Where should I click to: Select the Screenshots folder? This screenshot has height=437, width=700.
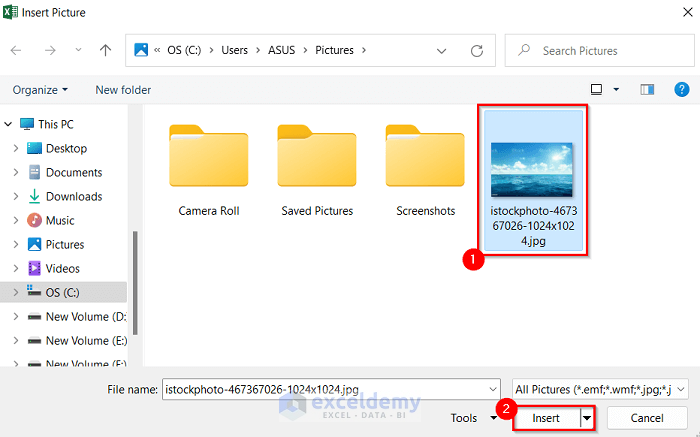pyautogui.click(x=425, y=171)
